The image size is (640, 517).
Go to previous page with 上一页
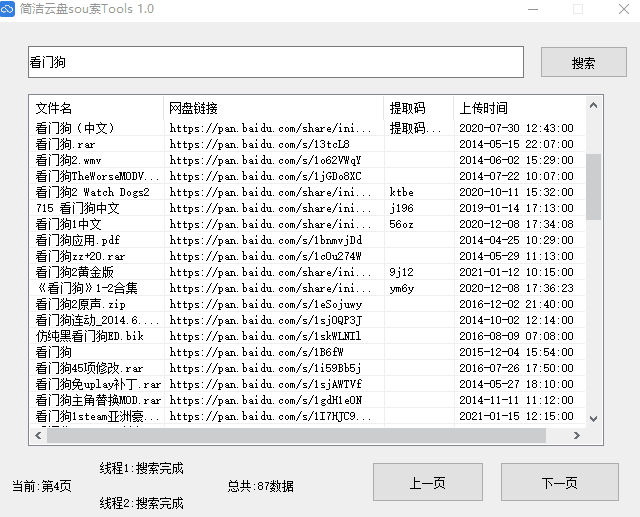tap(428, 482)
